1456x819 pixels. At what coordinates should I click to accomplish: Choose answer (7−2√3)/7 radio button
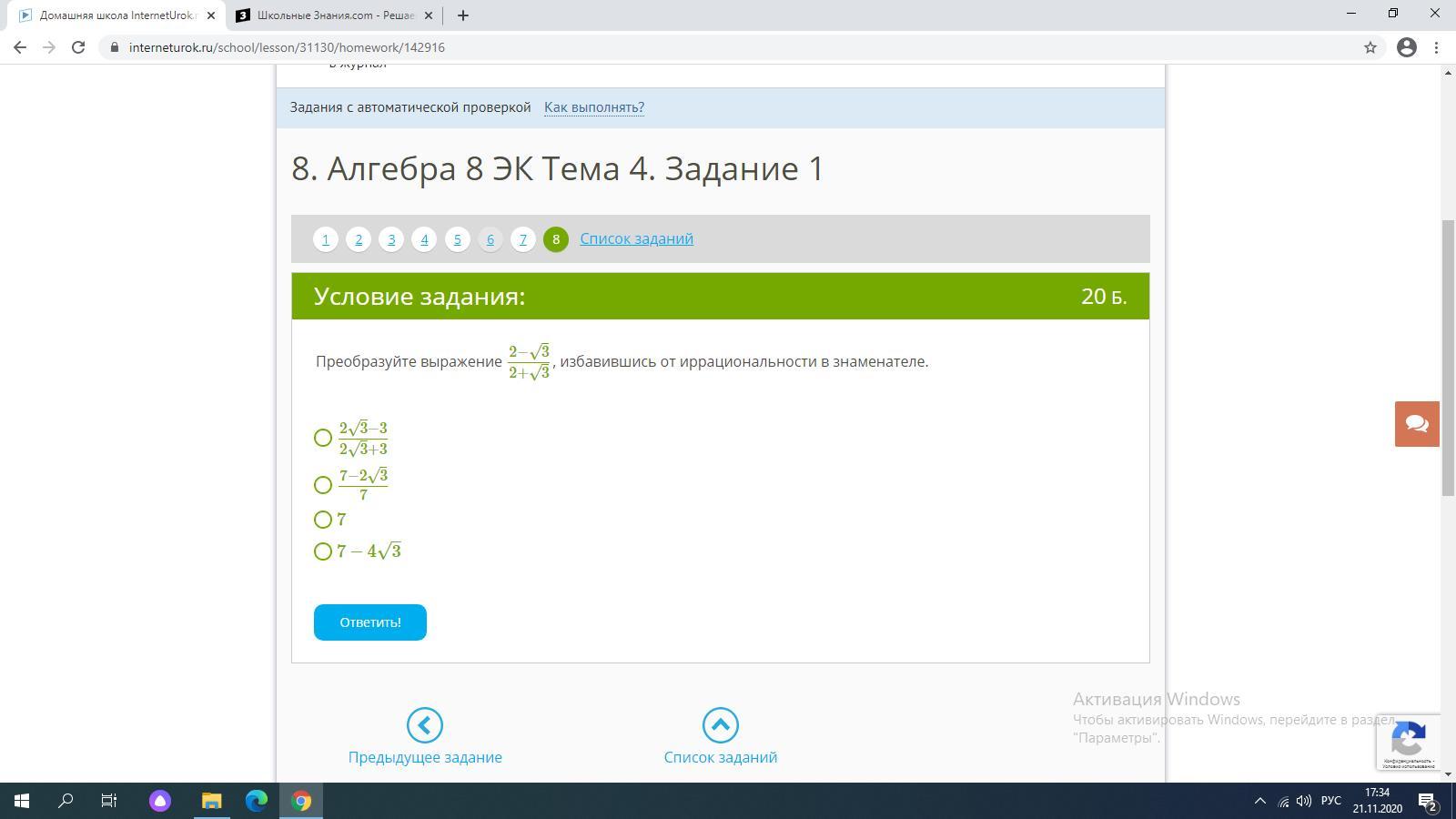coord(323,485)
